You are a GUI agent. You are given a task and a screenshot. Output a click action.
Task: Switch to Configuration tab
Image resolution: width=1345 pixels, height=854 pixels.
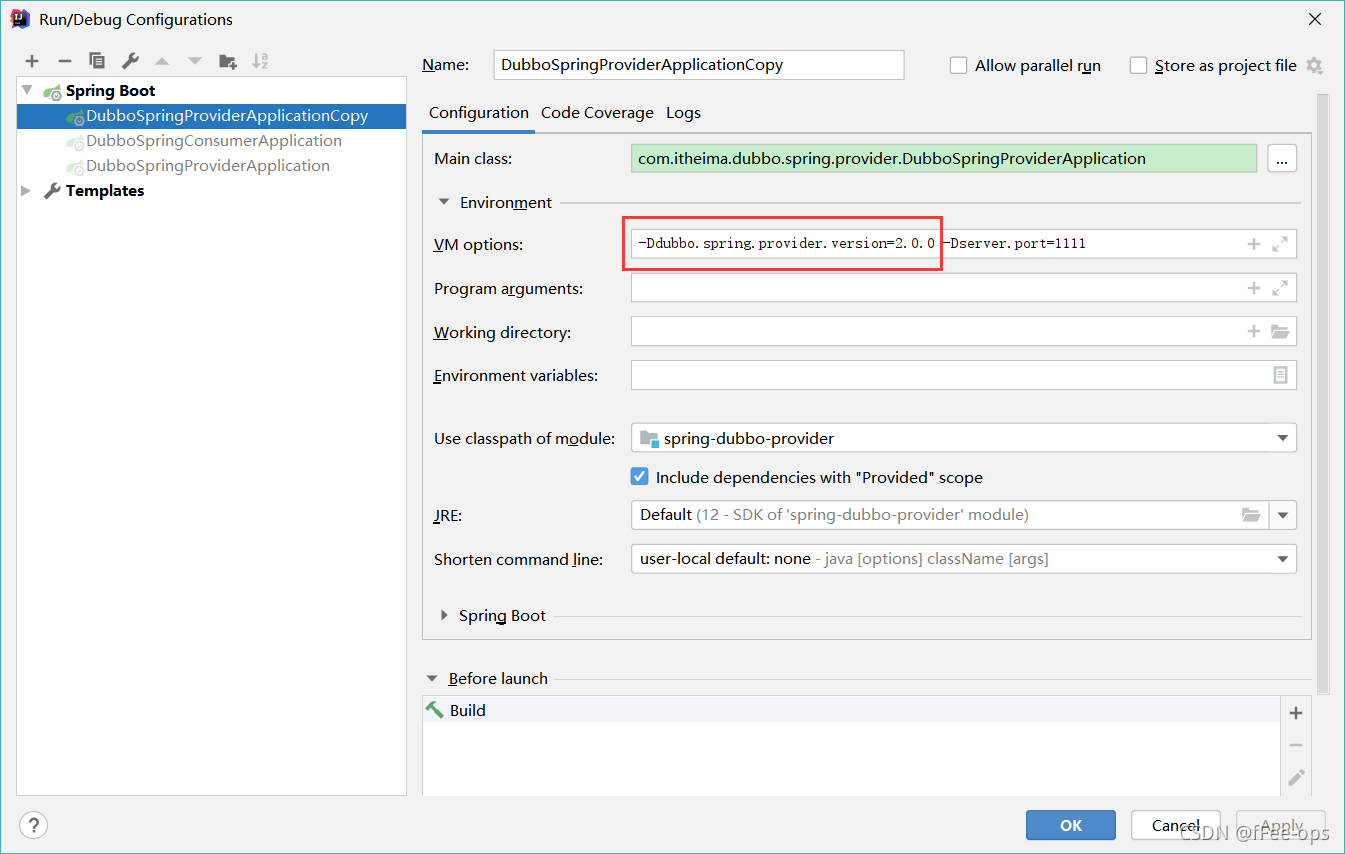click(479, 113)
